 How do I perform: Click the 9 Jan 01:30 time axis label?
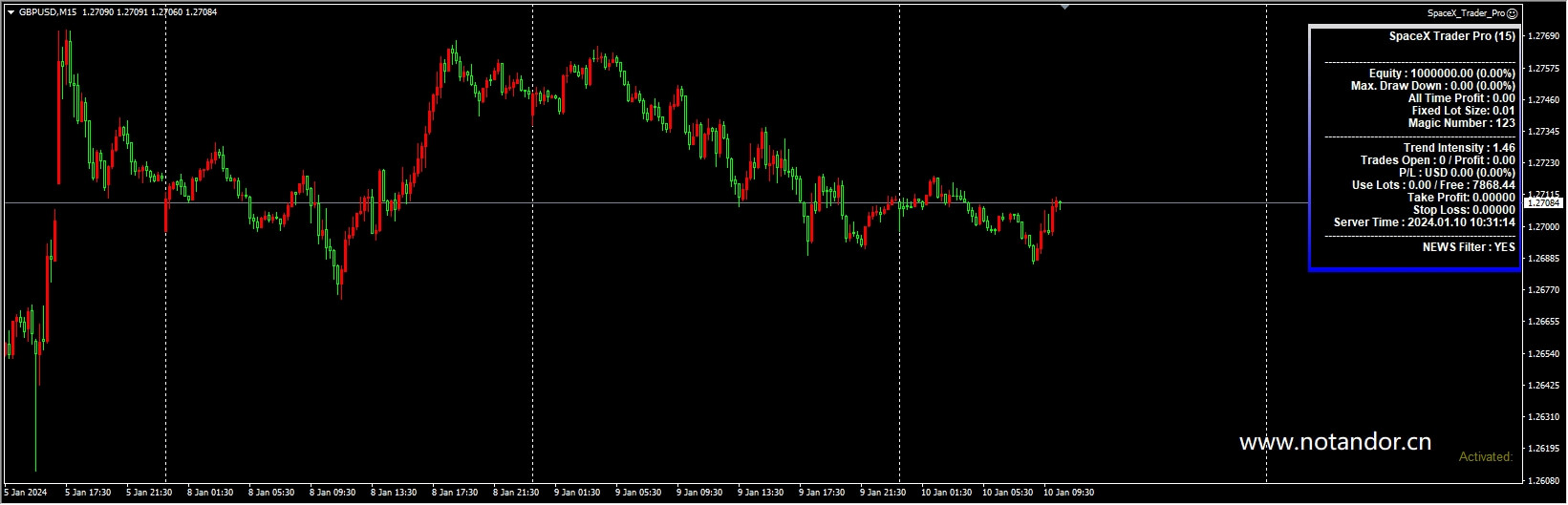coord(577,493)
